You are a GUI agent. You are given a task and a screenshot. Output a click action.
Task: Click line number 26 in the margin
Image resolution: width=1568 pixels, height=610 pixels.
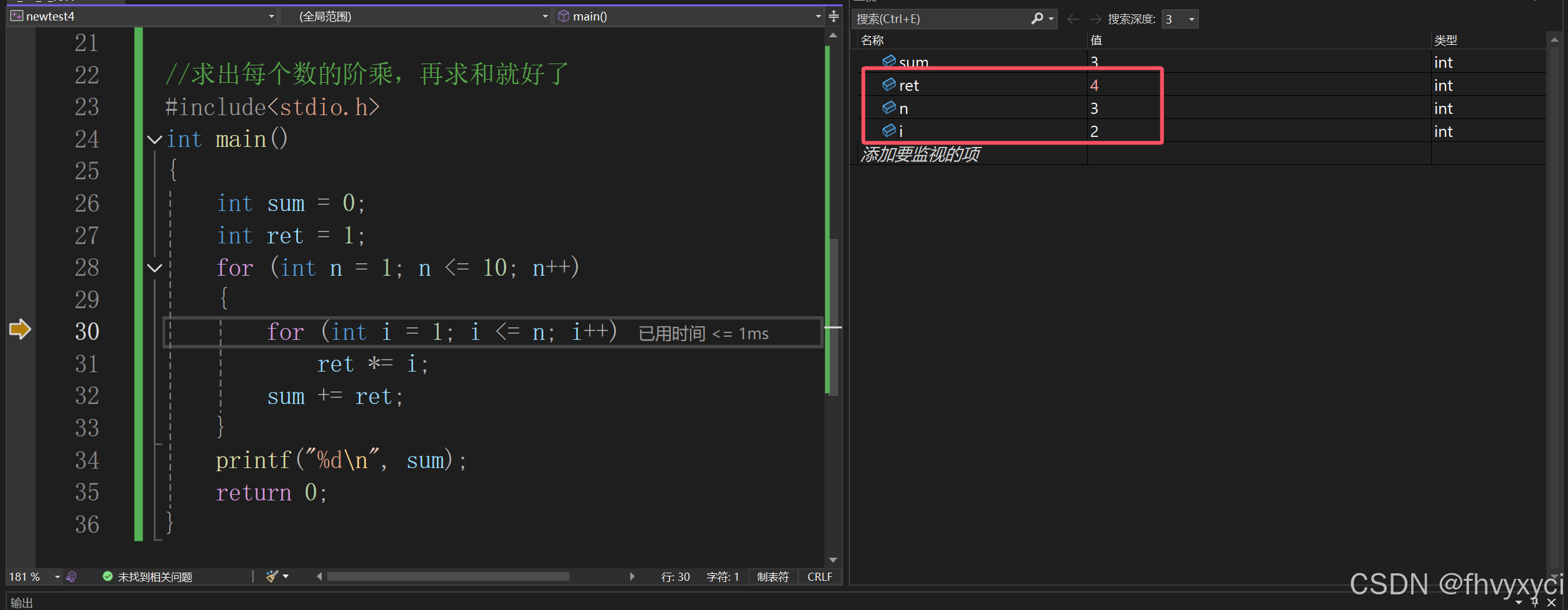(x=87, y=204)
